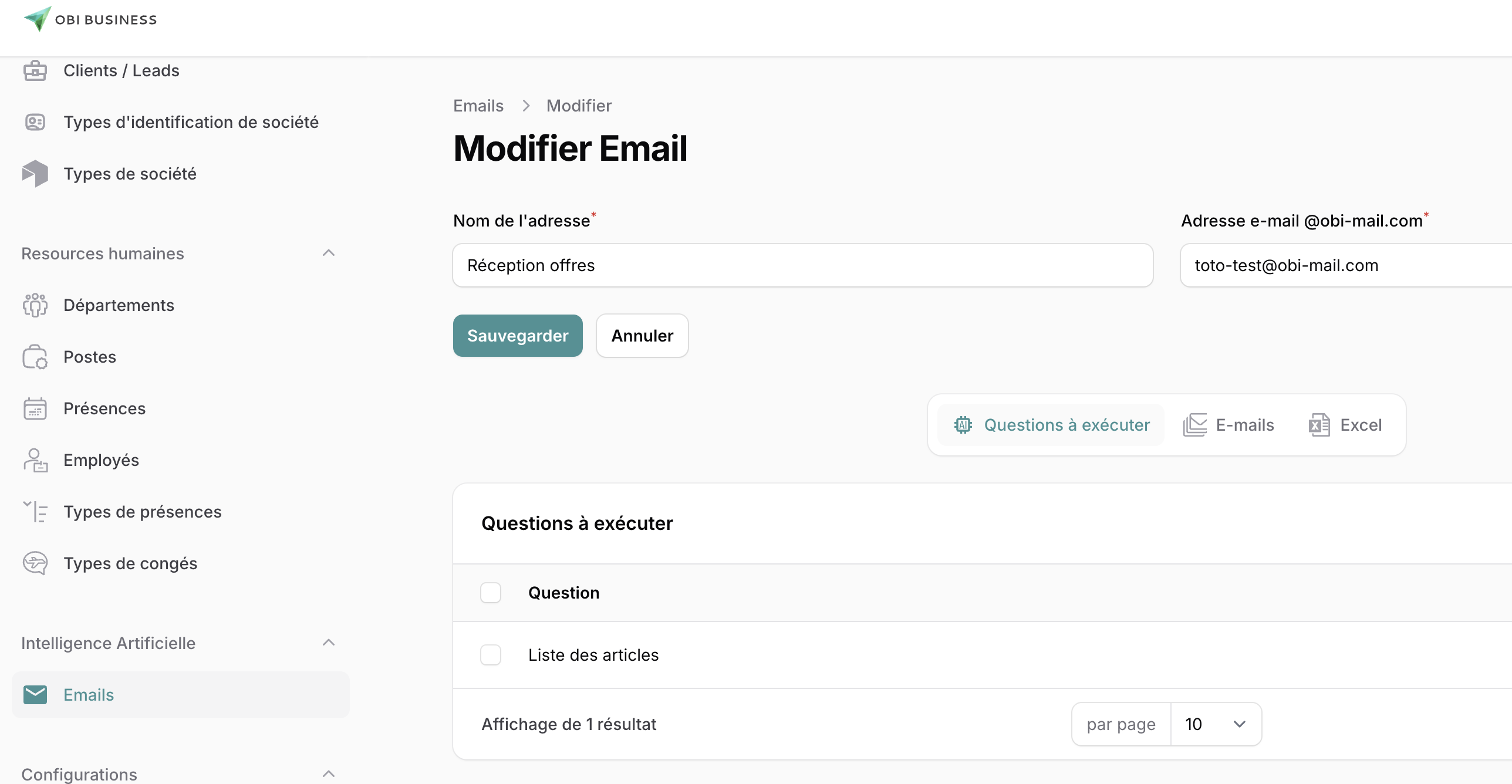The image size is (1512, 784).
Task: Click the Questions à exécuter tab icon
Action: coord(962,424)
